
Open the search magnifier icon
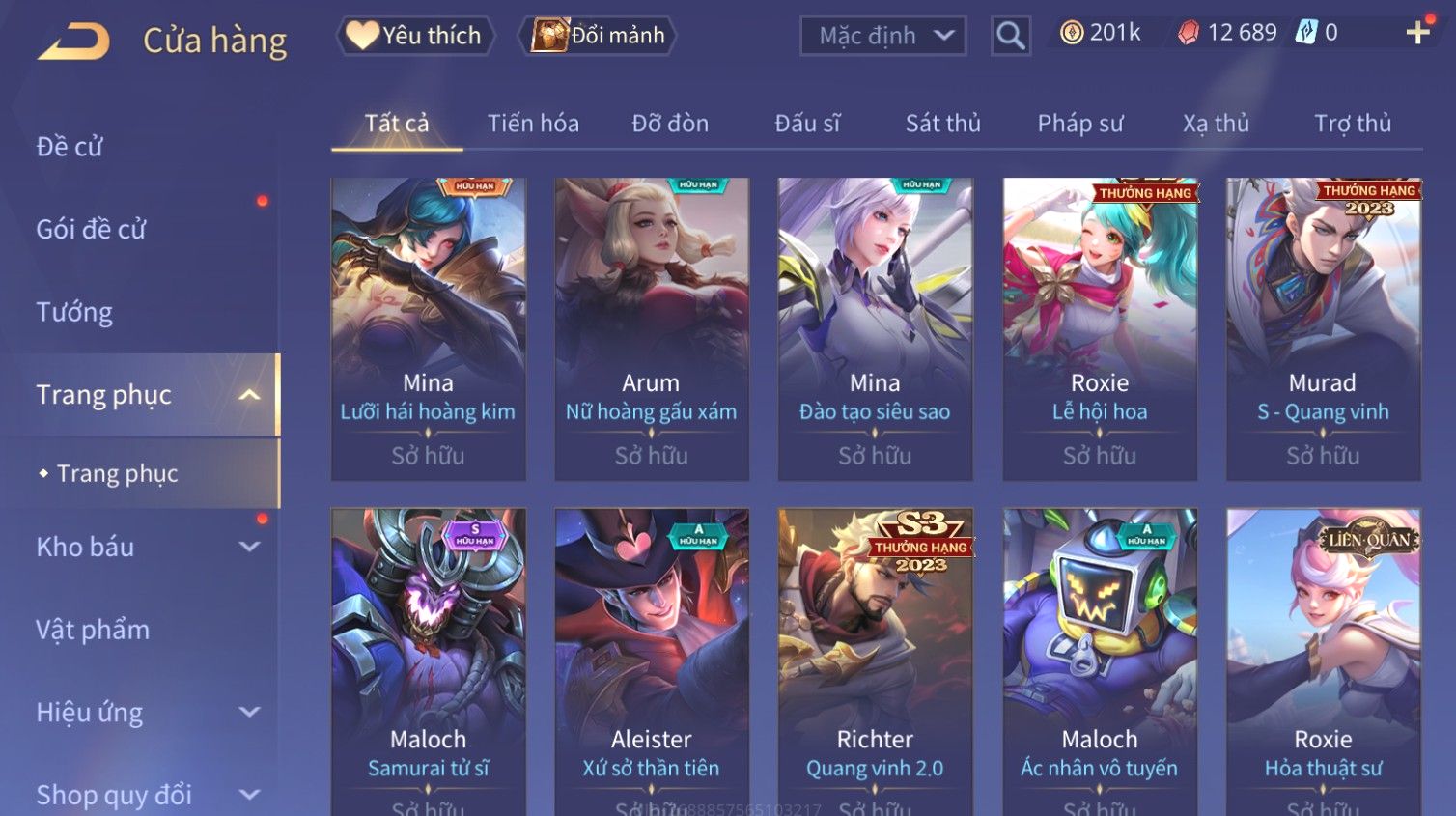(x=1010, y=36)
